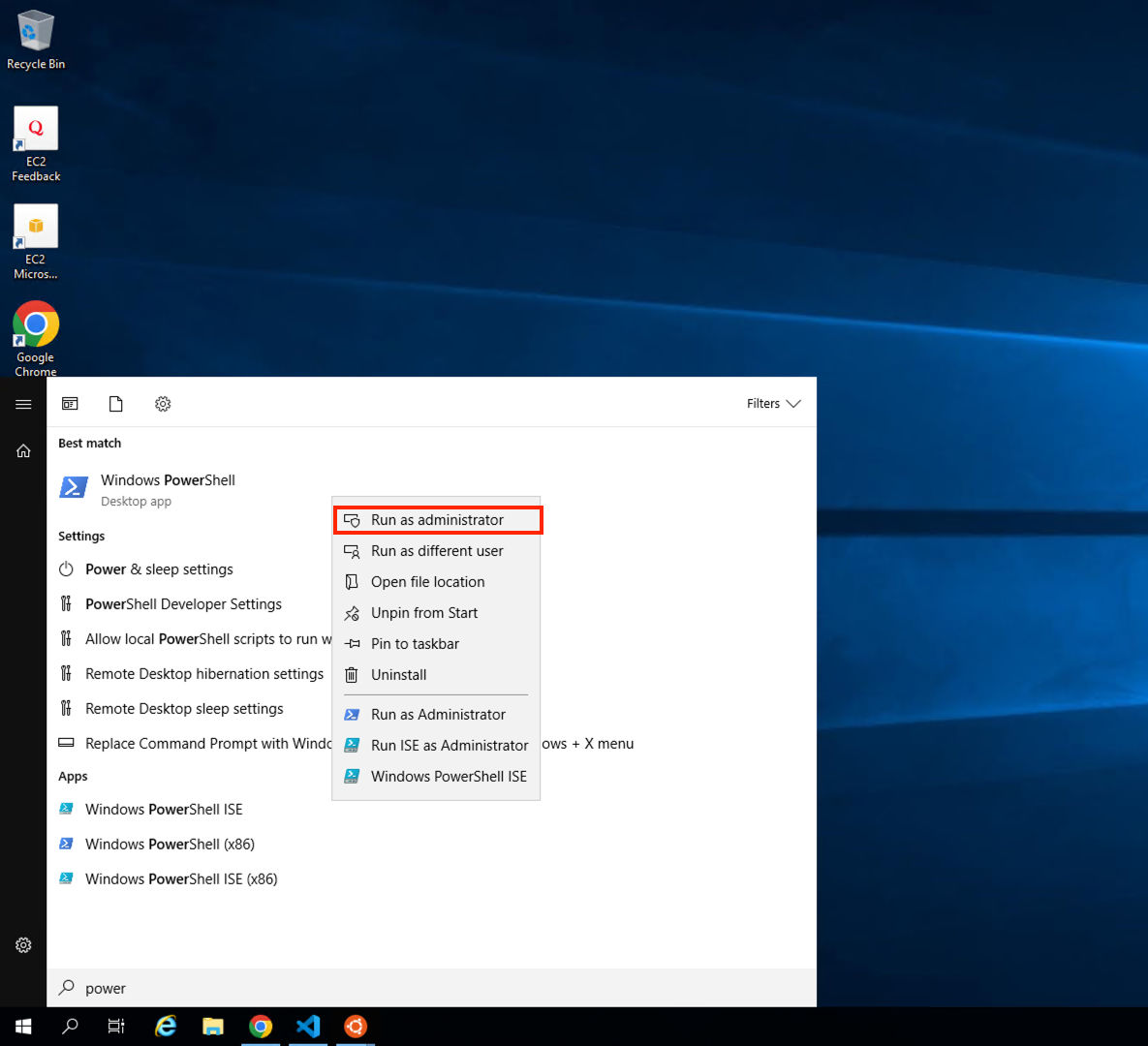This screenshot has width=1148, height=1046.
Task: Select Pin to taskbar option
Action: pyautogui.click(x=415, y=644)
